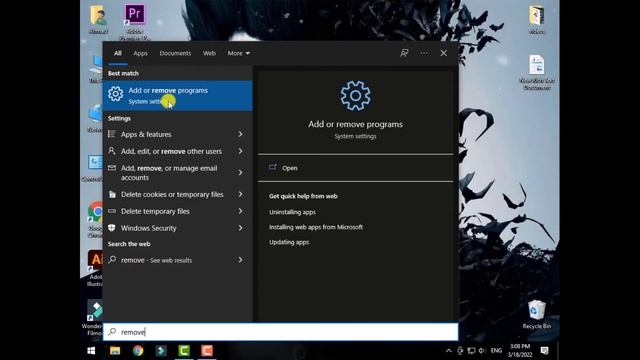The height and width of the screenshot is (360, 640).
Task: Open the More filter dropdown
Action: coord(238,53)
